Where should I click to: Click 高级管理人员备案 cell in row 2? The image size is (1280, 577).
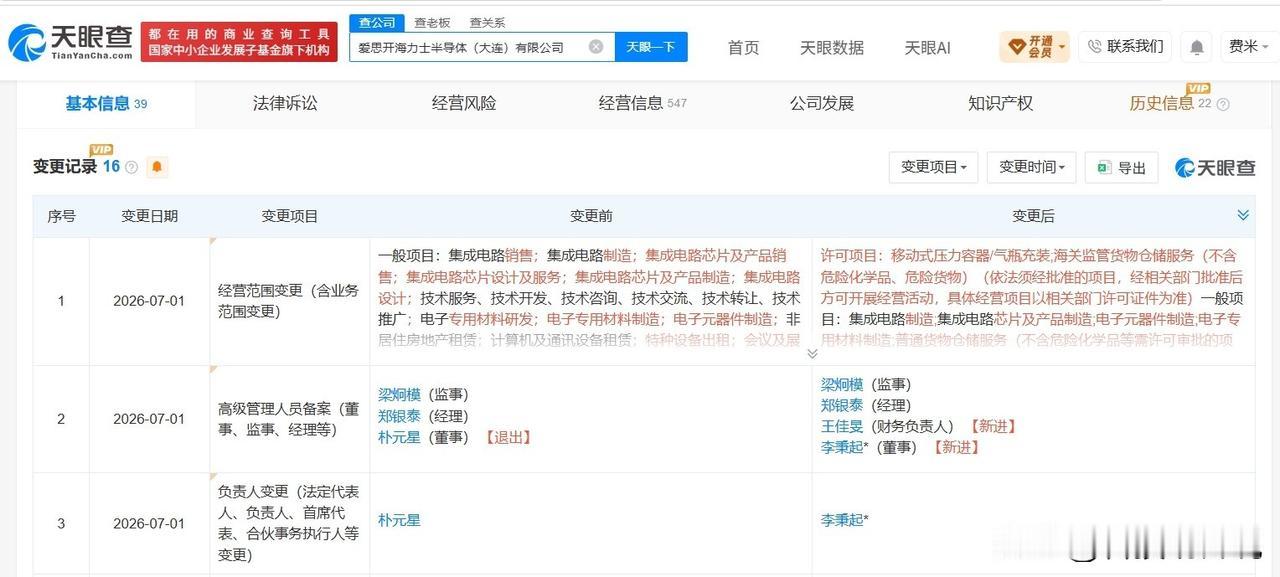tap(288, 419)
